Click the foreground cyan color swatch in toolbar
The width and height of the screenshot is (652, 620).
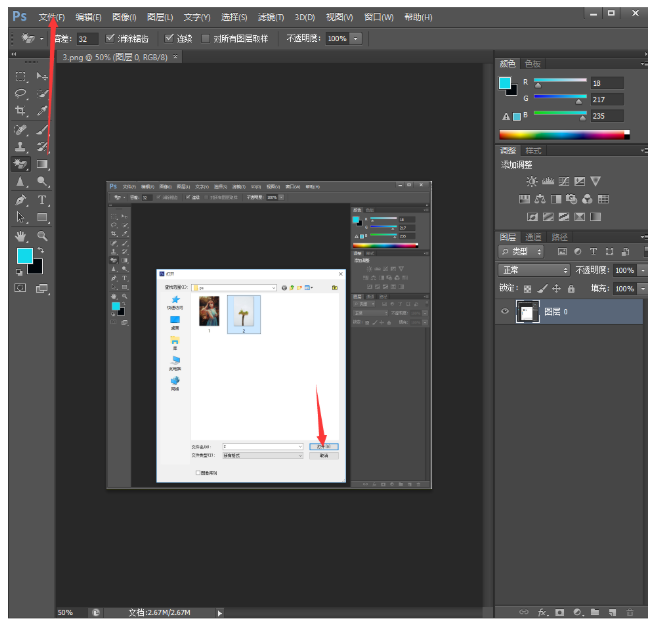tap(24, 256)
